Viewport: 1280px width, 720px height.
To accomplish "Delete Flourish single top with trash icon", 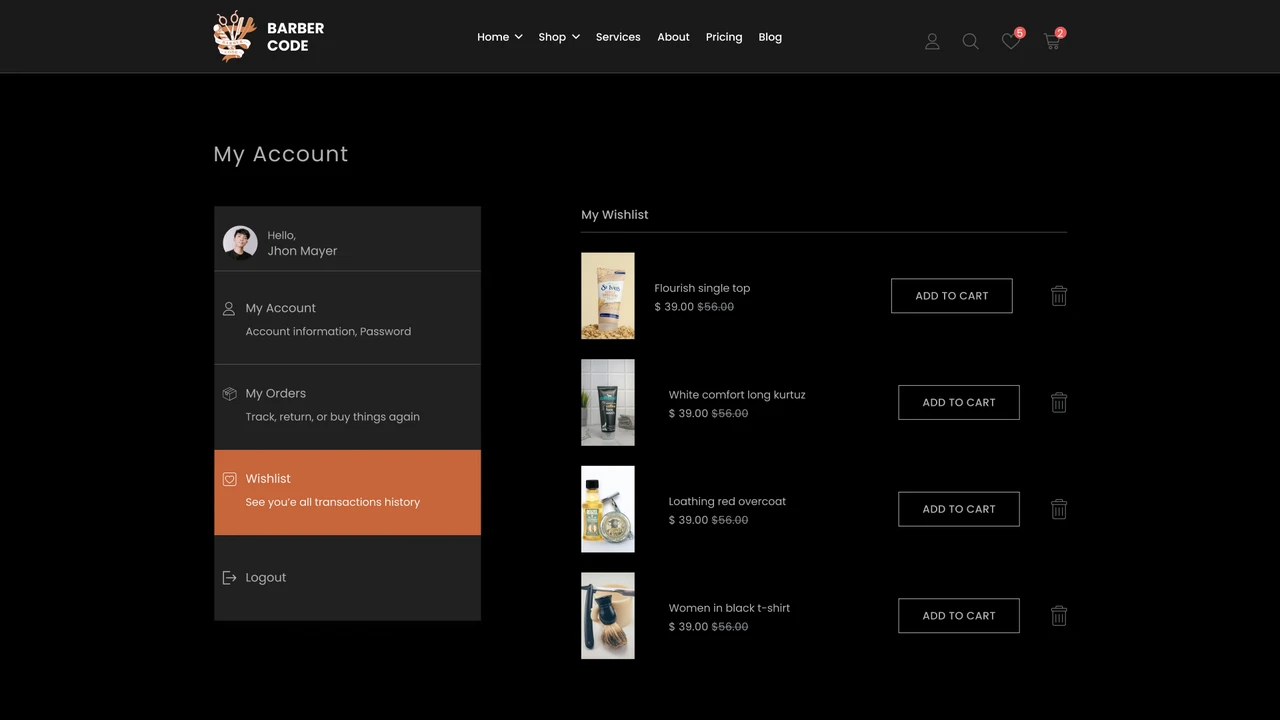I will tap(1059, 296).
